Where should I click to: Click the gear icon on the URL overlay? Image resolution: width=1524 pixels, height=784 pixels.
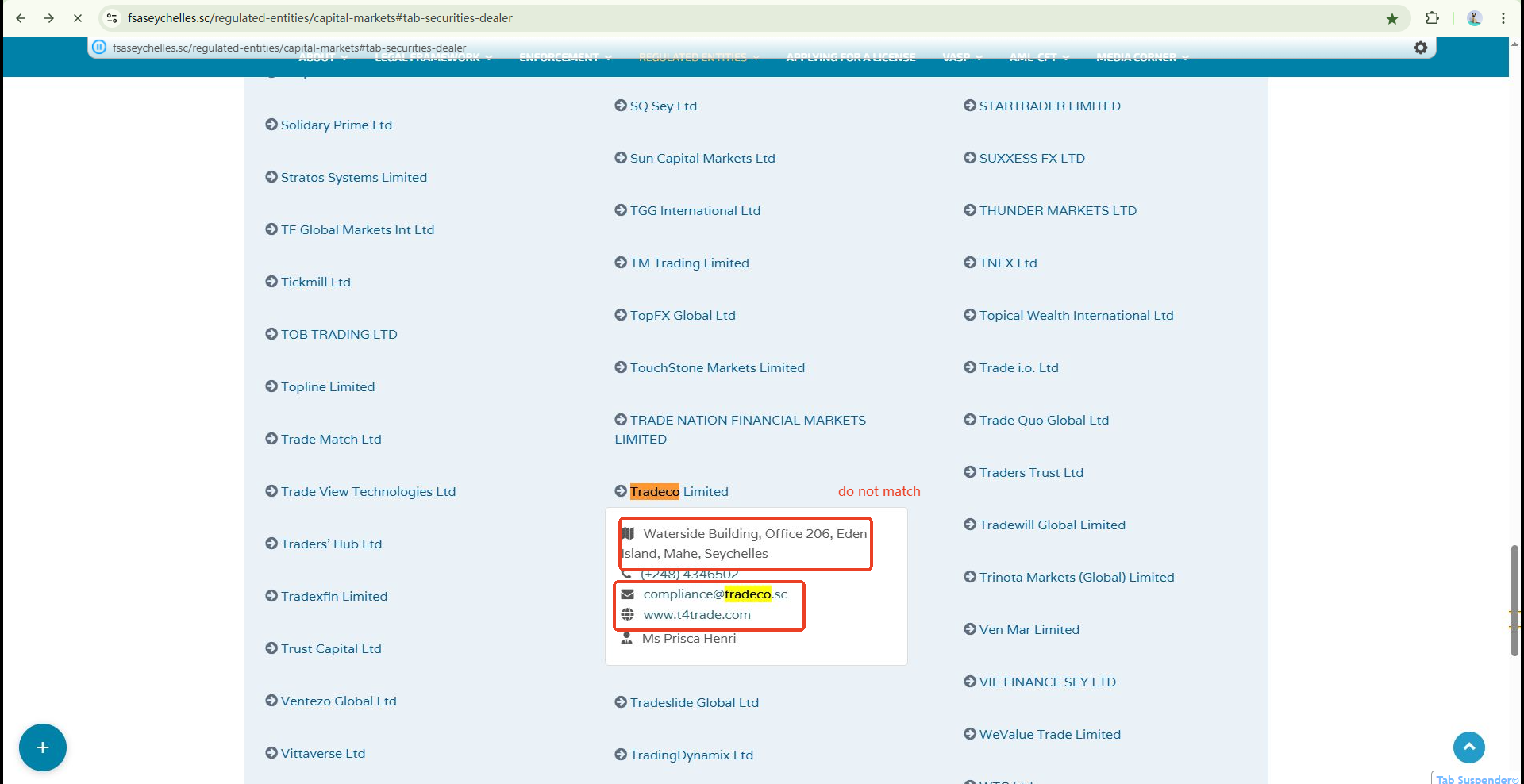click(1420, 48)
